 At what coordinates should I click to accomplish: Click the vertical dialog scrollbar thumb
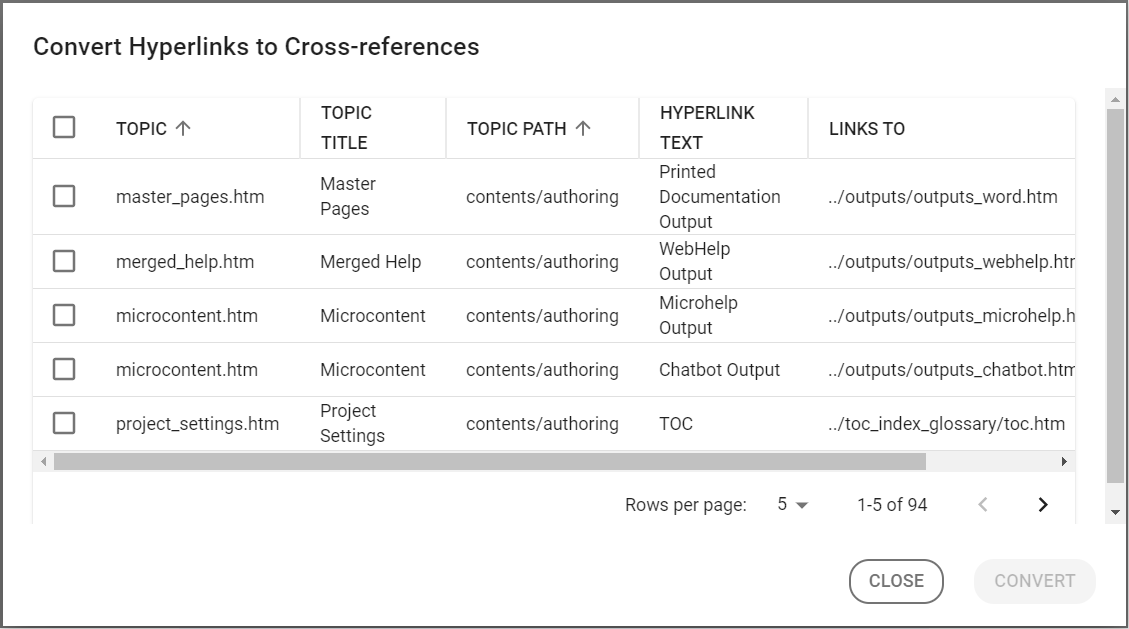1115,295
